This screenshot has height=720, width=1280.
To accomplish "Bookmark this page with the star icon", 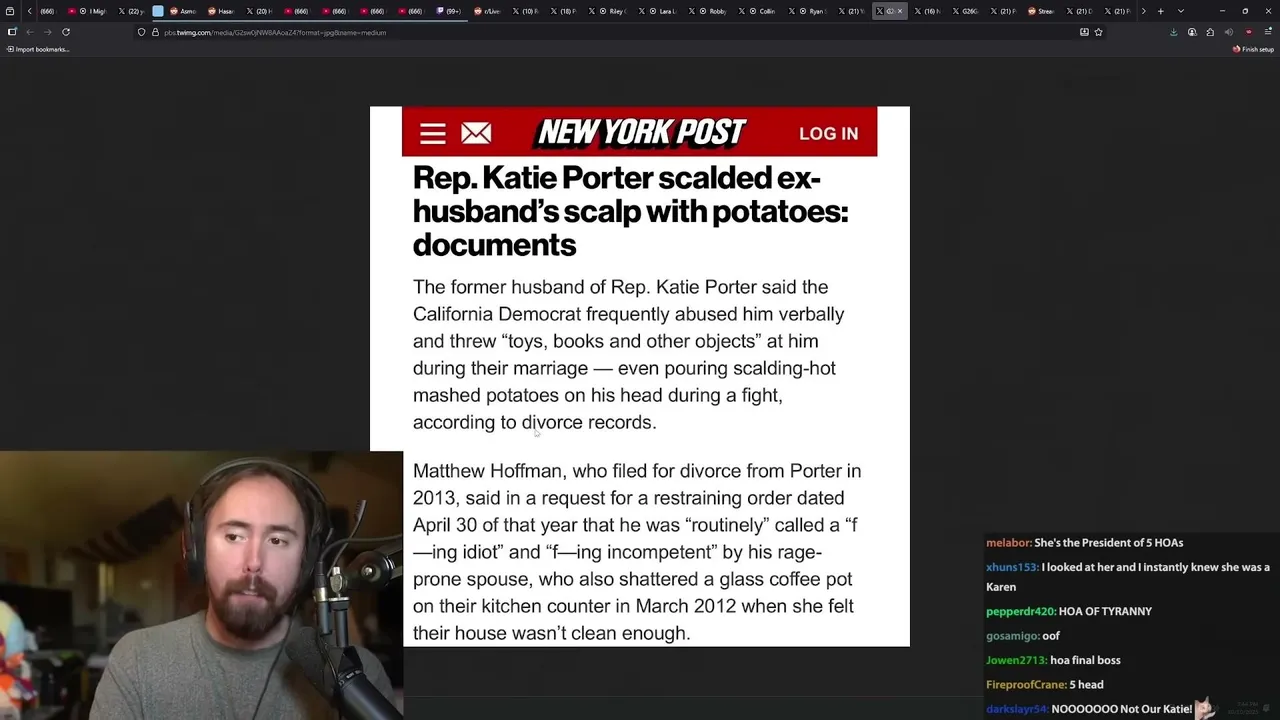I will [x=1098, y=32].
